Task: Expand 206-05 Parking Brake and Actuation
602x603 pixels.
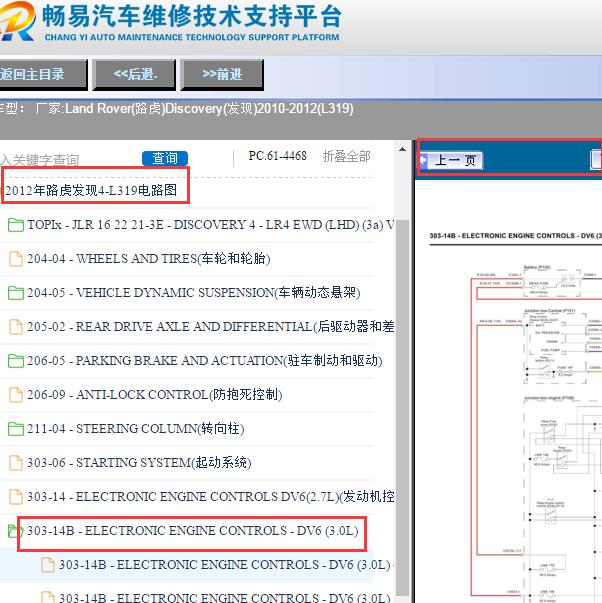Action: (205, 361)
